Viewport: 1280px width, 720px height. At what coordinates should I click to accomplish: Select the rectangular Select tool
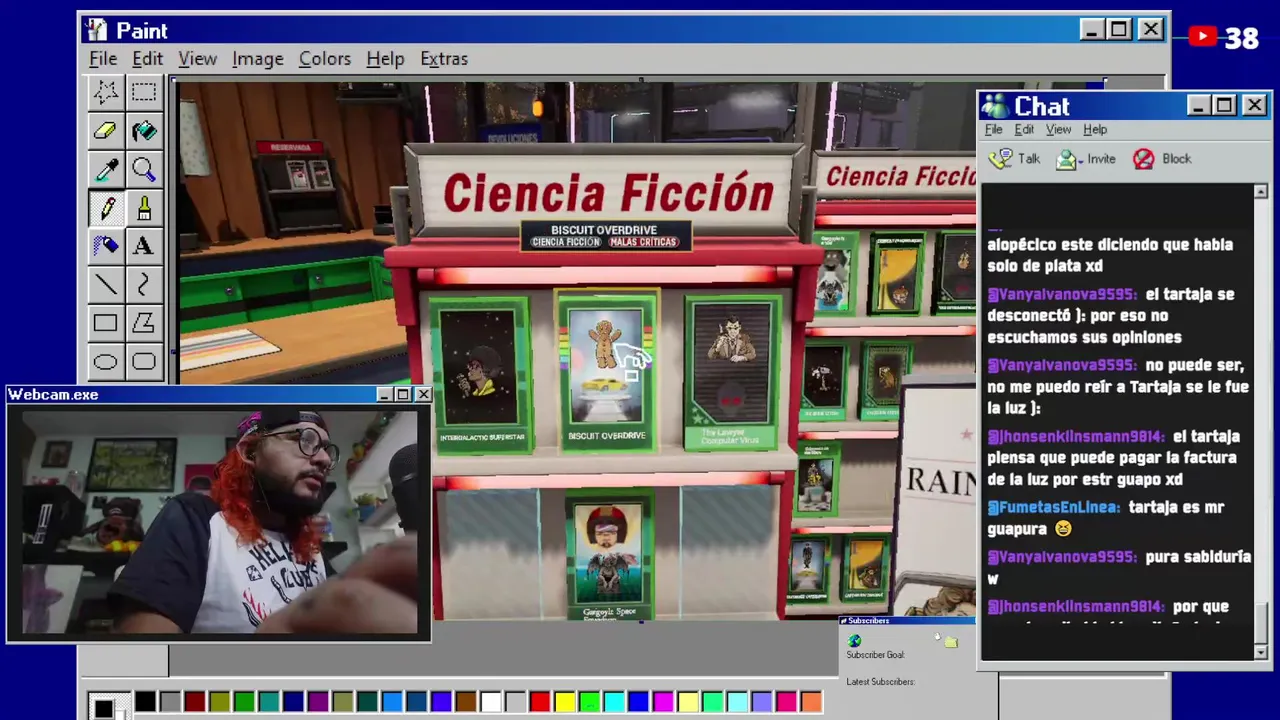143,92
